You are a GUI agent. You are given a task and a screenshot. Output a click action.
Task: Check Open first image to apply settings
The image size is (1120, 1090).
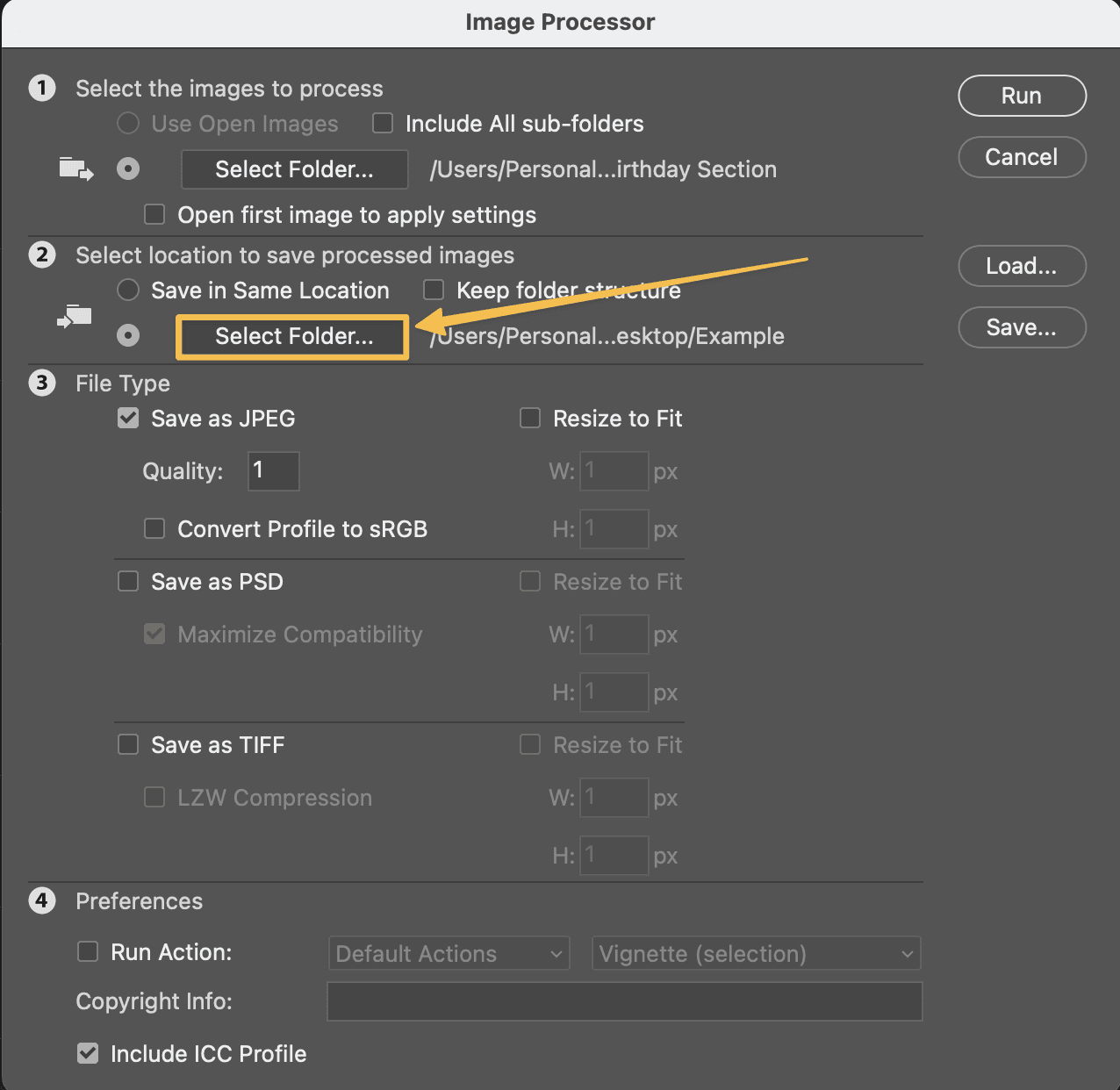(x=154, y=214)
